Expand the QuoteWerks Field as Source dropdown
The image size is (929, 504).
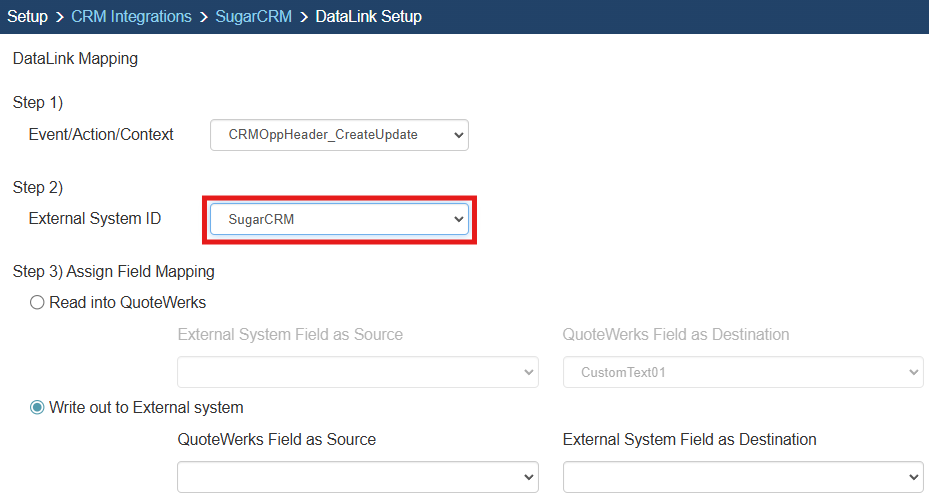[x=358, y=476]
